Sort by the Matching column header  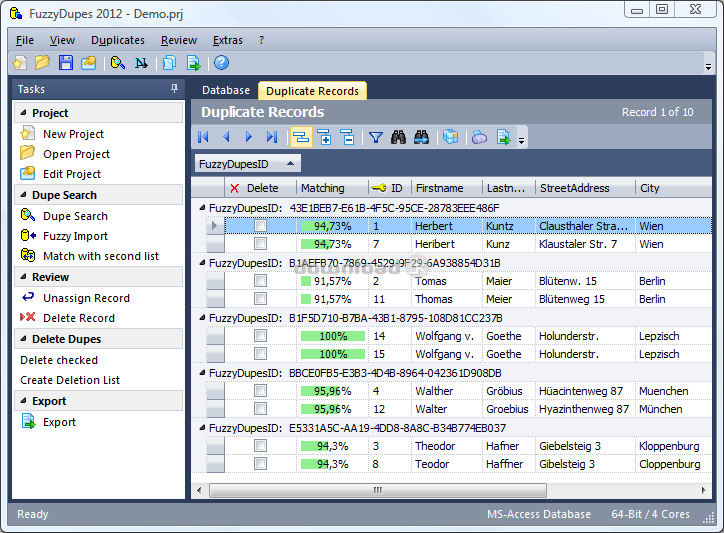332,188
